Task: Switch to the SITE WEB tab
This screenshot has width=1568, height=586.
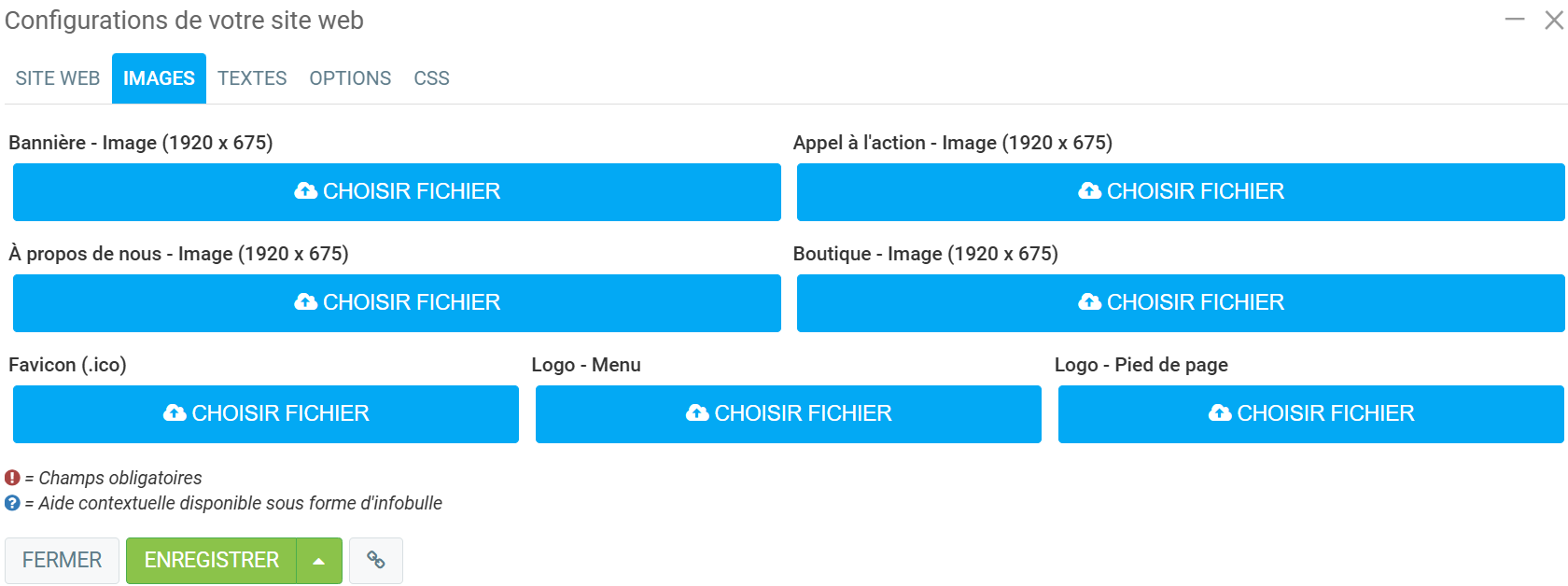Action: coord(58,78)
